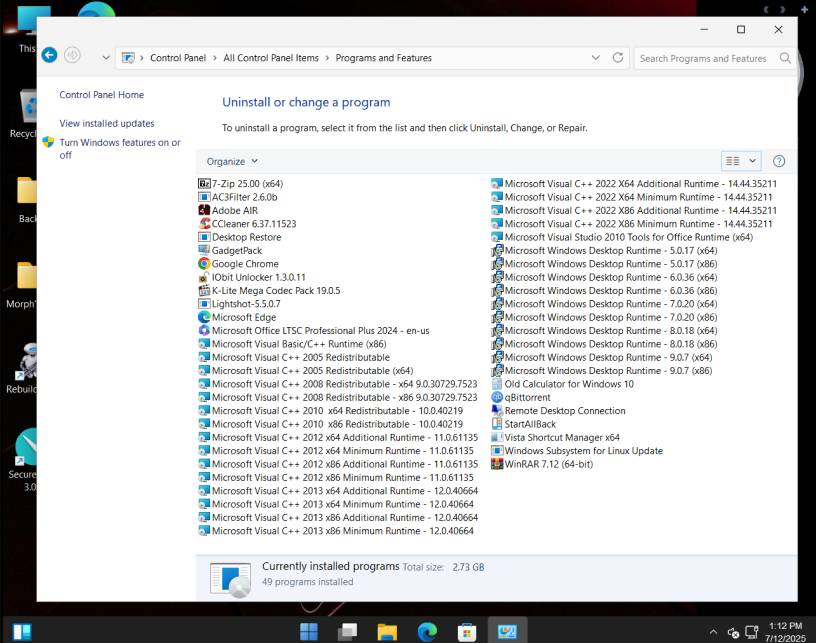This screenshot has width=816, height=643.
Task: Select Windows Desktop Runtime 5.0.17 (x64)
Action: pos(604,250)
